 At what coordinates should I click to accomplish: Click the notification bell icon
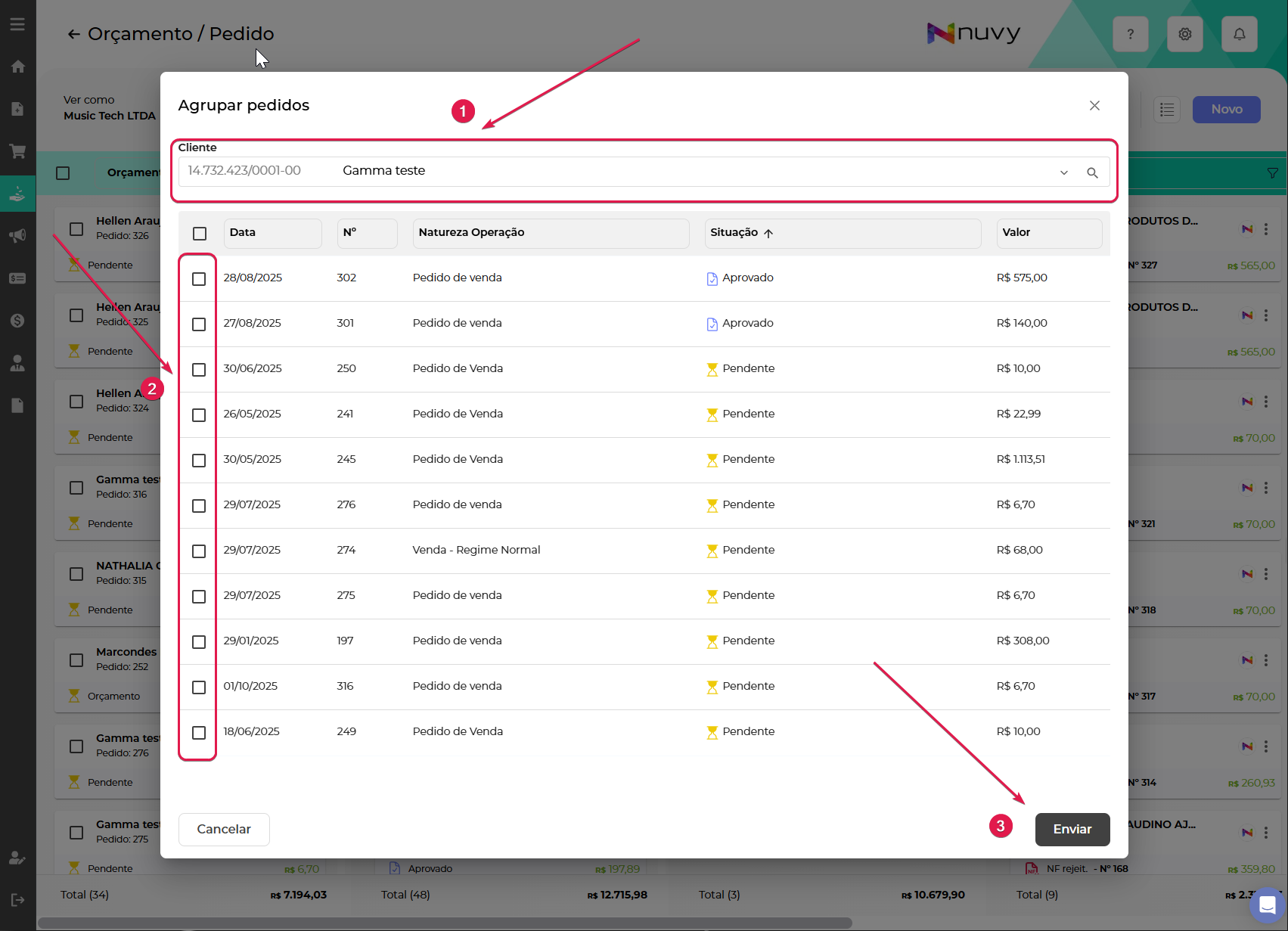click(x=1239, y=34)
